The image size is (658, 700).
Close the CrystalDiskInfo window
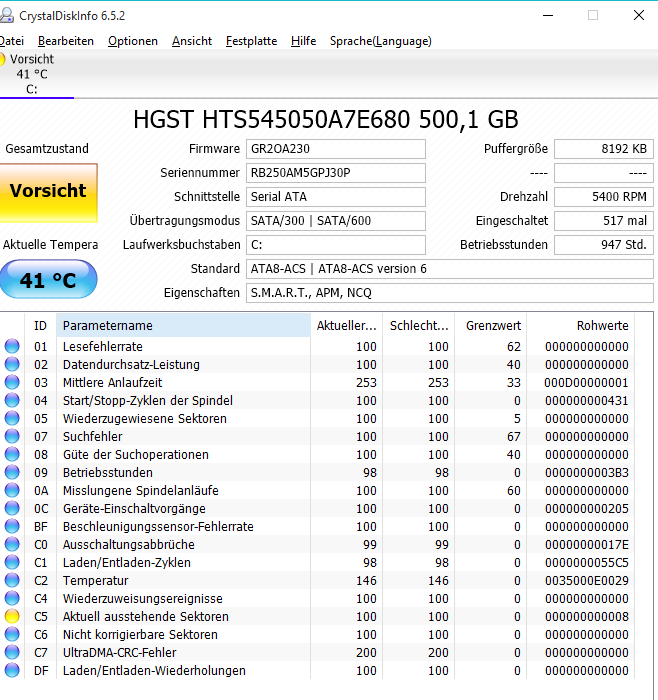tap(639, 16)
